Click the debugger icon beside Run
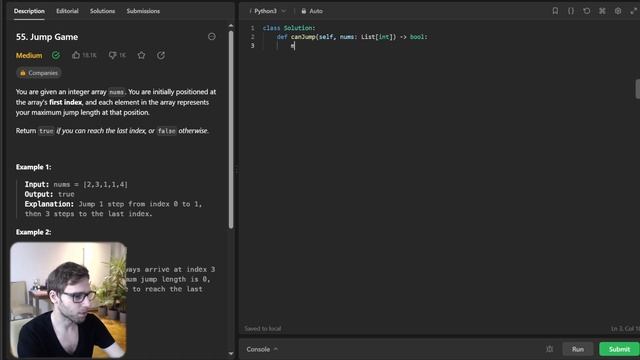 coord(549,349)
